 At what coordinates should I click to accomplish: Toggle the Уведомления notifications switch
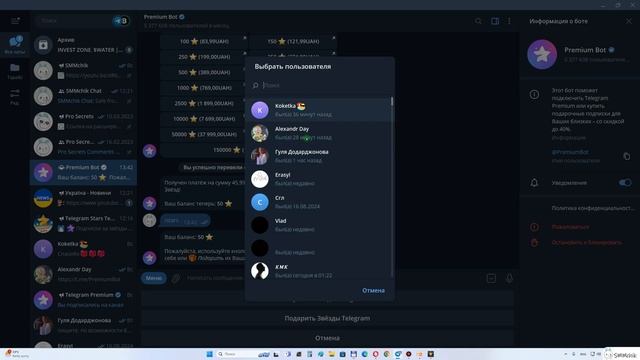[625, 182]
